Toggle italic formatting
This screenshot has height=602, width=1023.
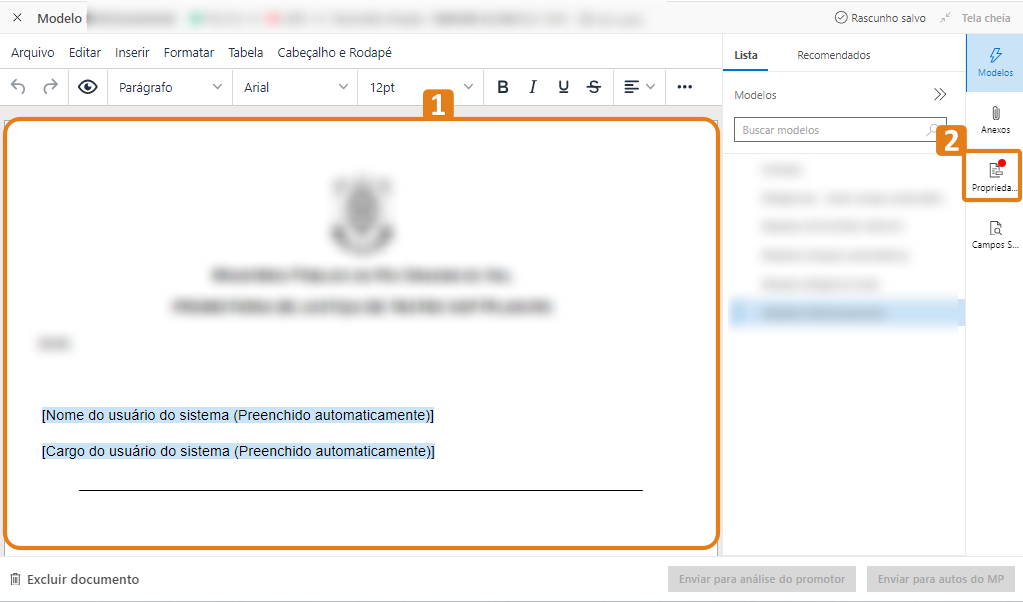pyautogui.click(x=533, y=87)
